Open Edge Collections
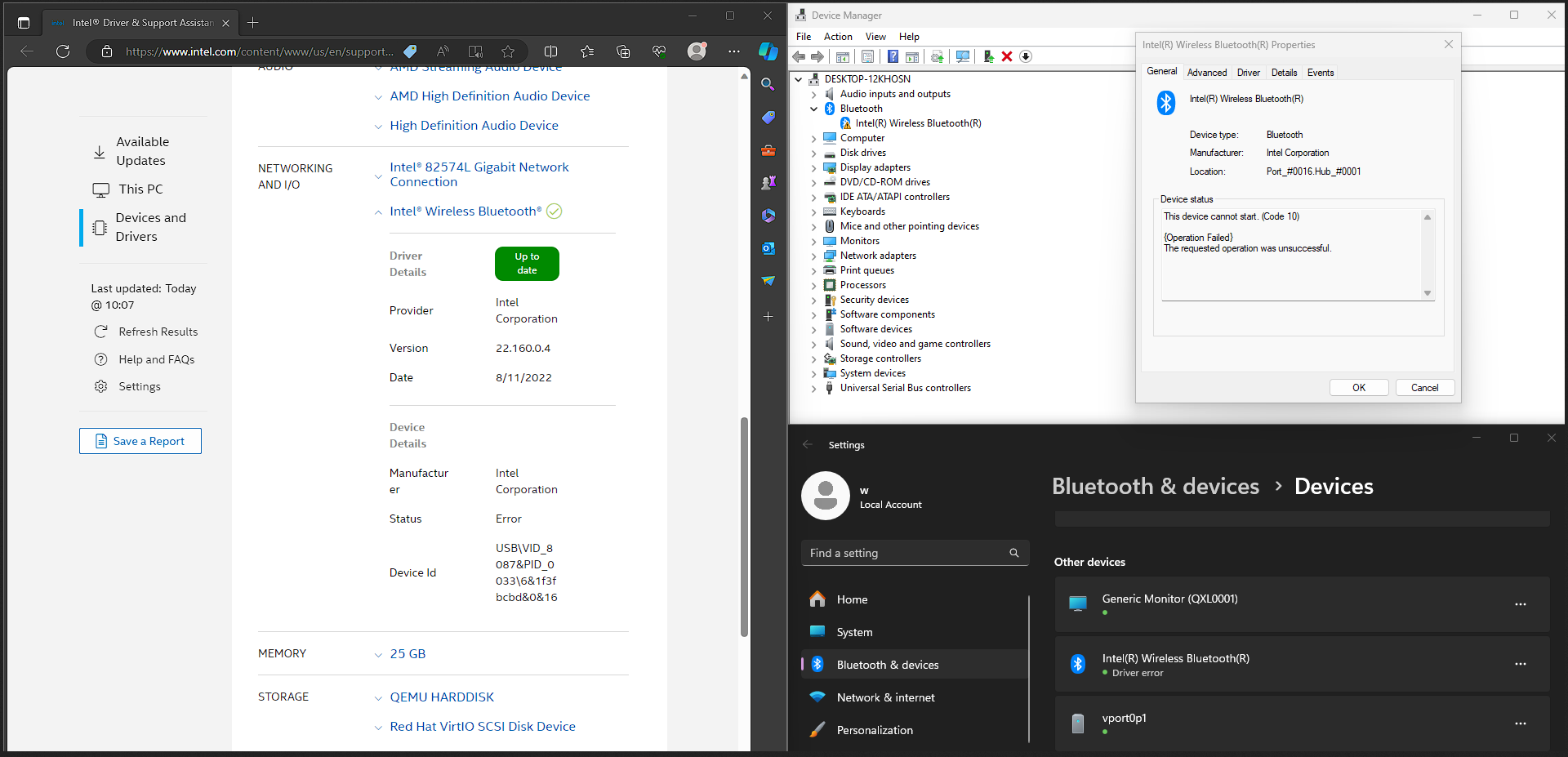This screenshot has height=757, width=1568. coord(623,51)
